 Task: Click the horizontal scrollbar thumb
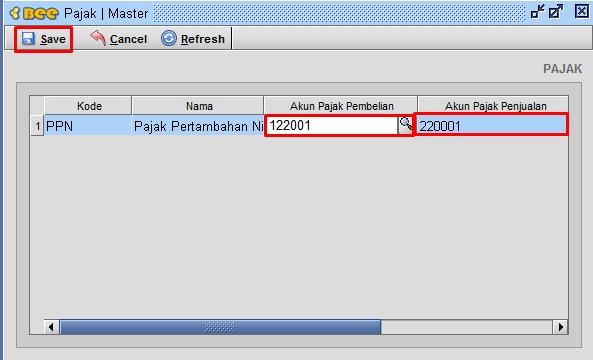point(220,327)
